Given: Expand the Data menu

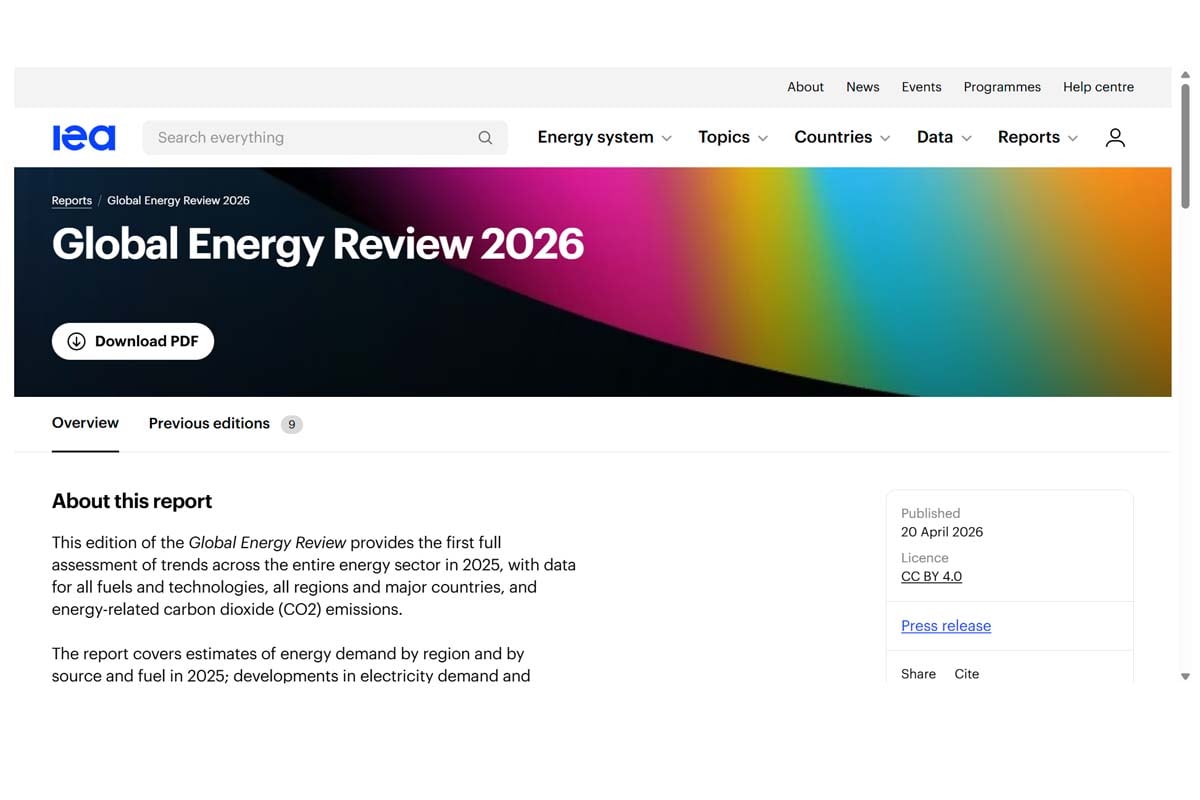Looking at the screenshot, I should click(943, 138).
